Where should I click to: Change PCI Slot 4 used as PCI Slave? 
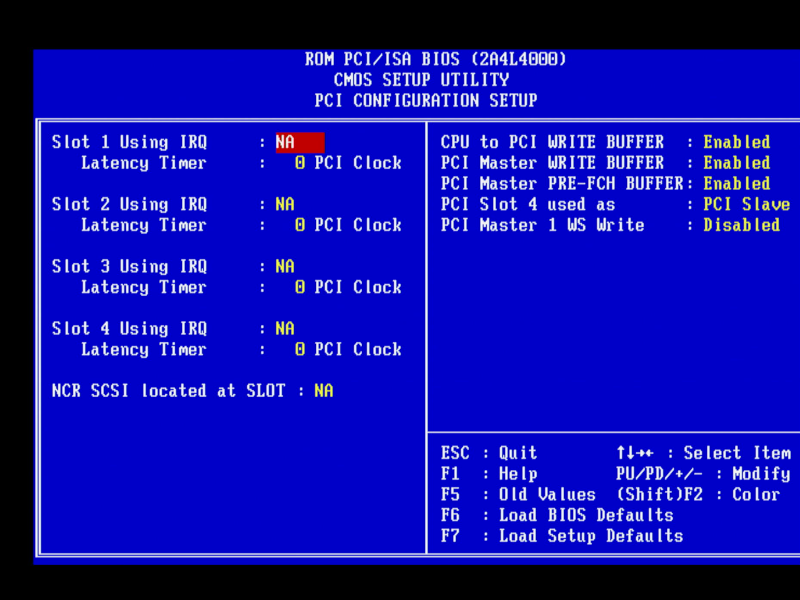(x=746, y=204)
